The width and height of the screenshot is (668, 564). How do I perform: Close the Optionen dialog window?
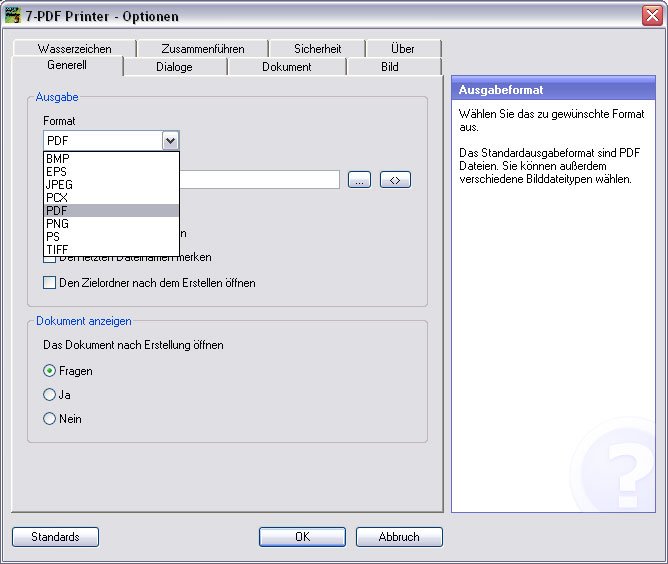[x=652, y=16]
